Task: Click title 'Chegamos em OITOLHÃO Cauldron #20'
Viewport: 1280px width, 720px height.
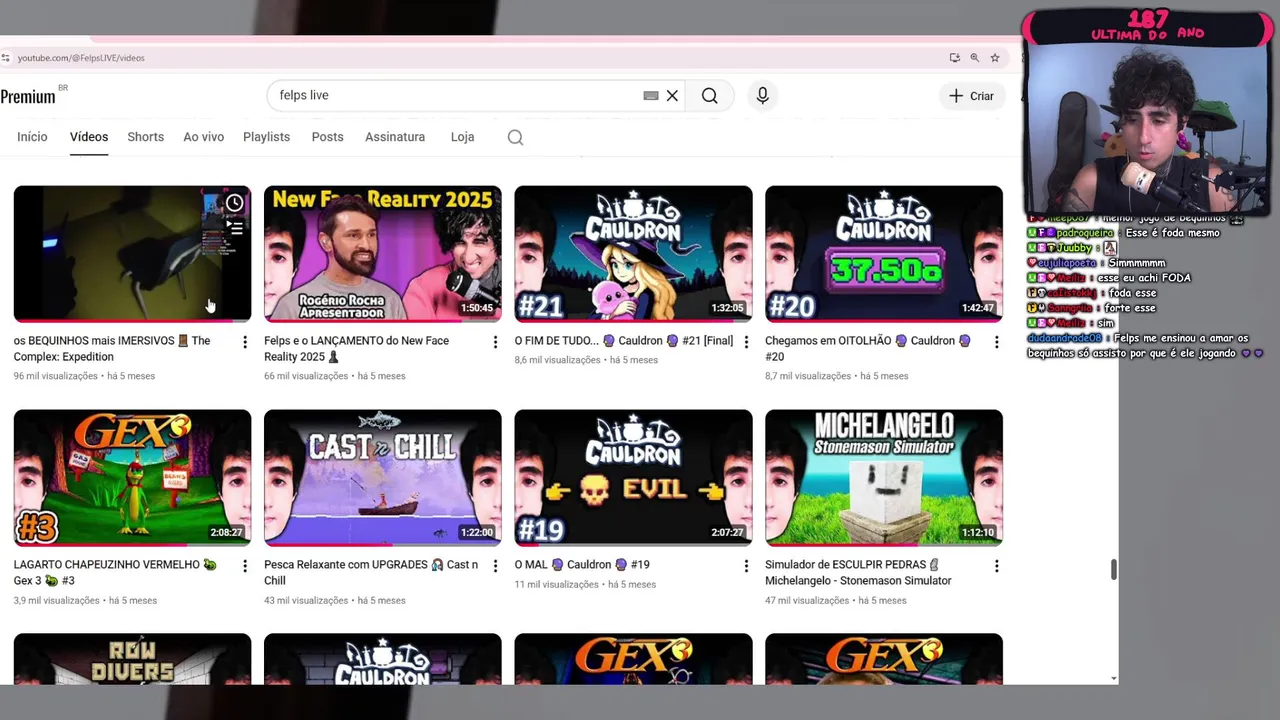Action: coord(868,349)
